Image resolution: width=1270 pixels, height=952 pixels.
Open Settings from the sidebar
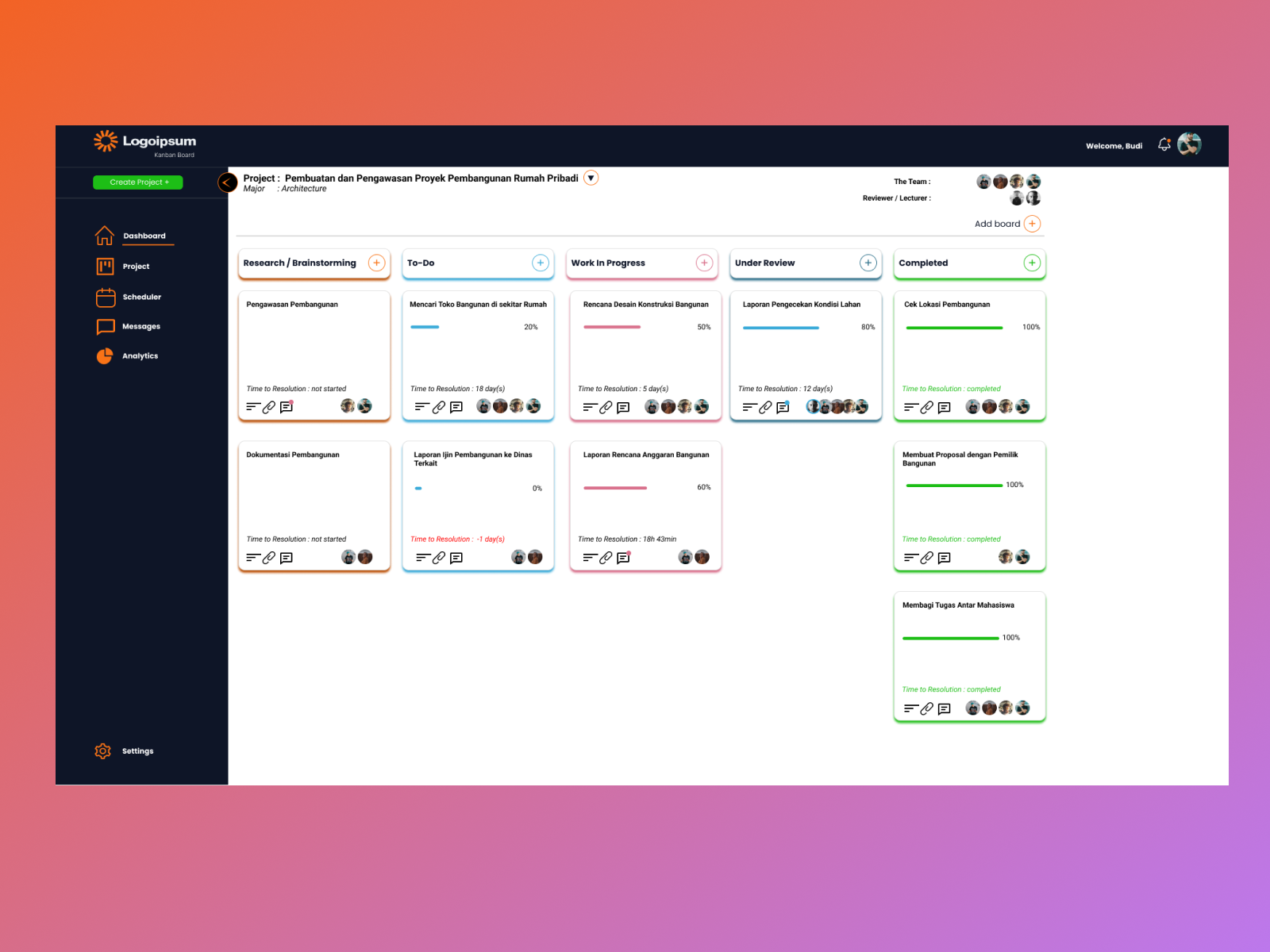coord(102,750)
